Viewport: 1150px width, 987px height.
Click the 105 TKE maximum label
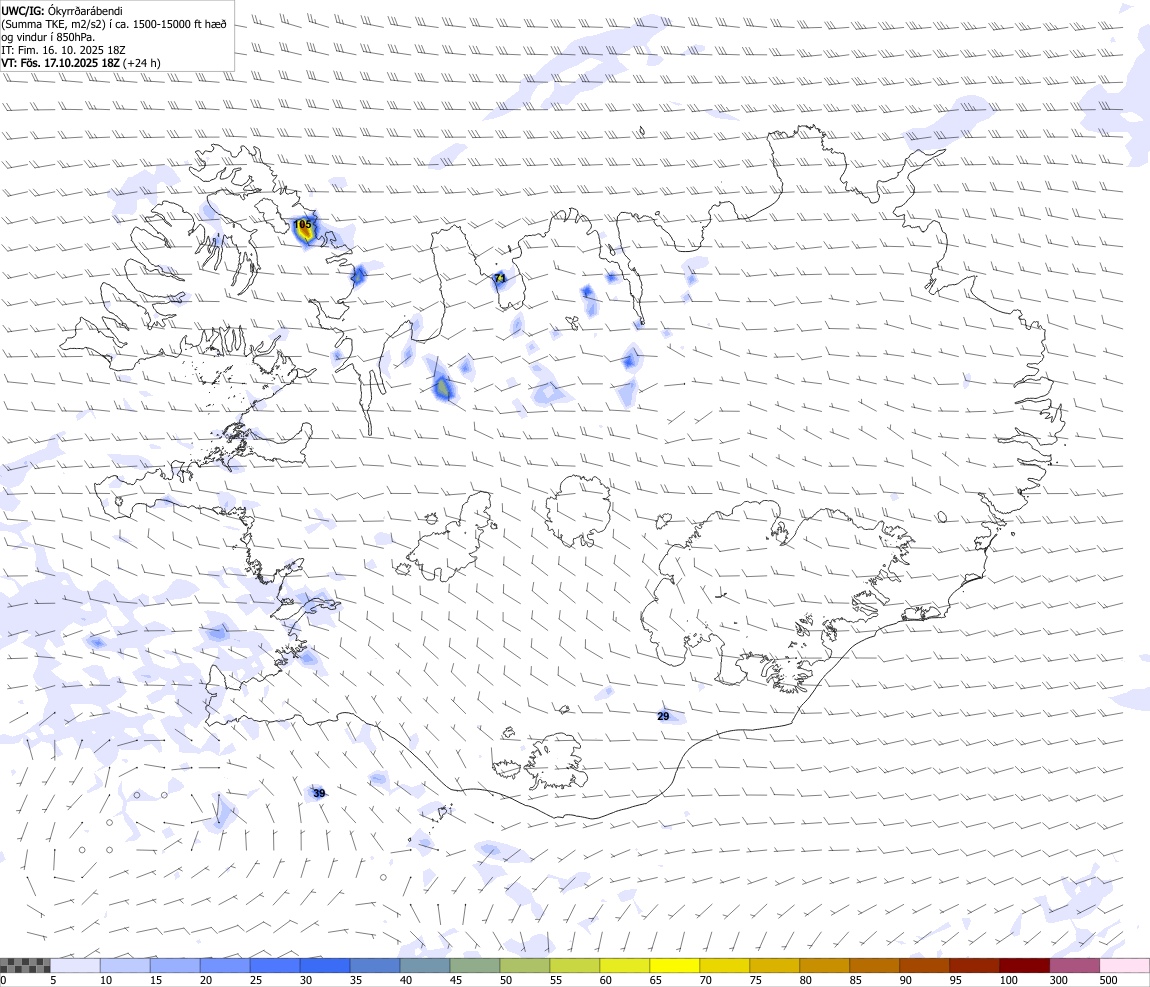pos(302,224)
